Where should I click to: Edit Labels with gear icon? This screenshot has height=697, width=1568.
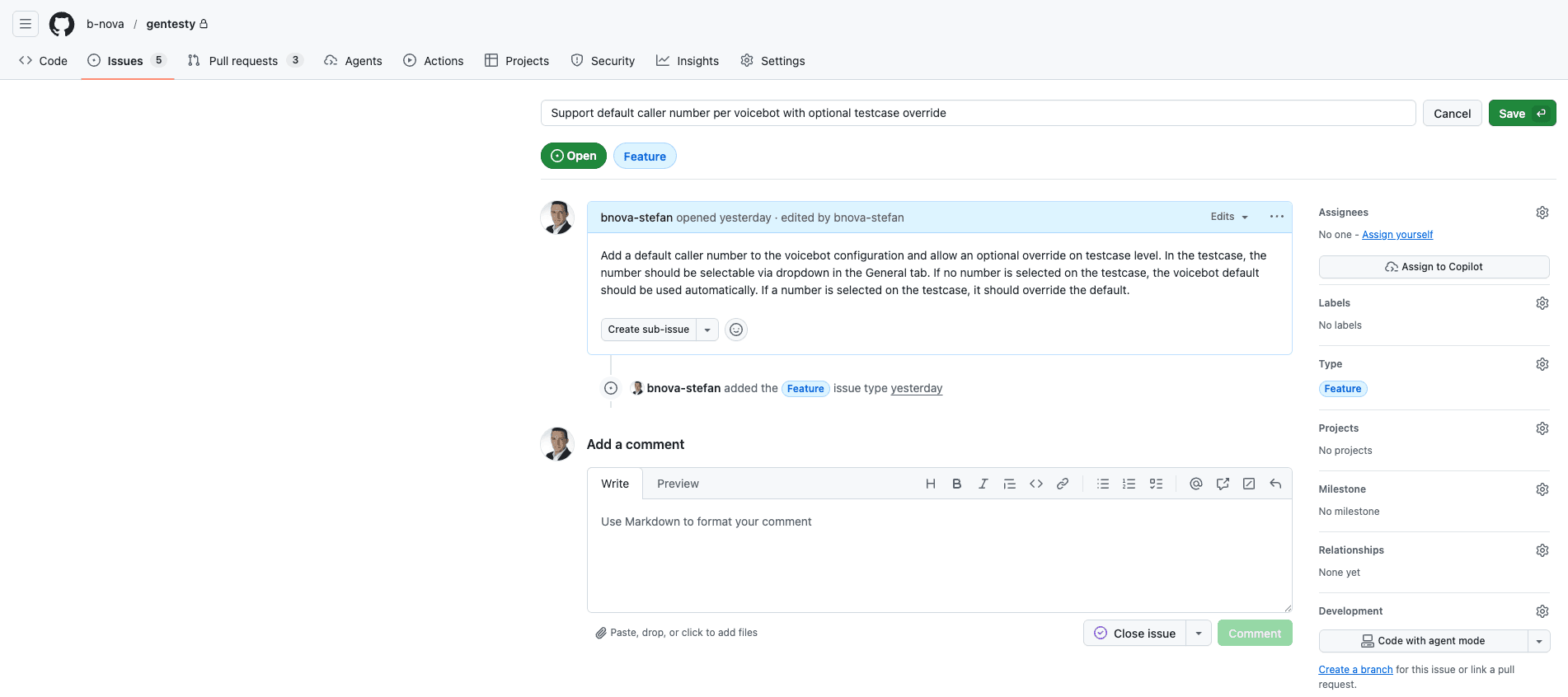tap(1542, 303)
